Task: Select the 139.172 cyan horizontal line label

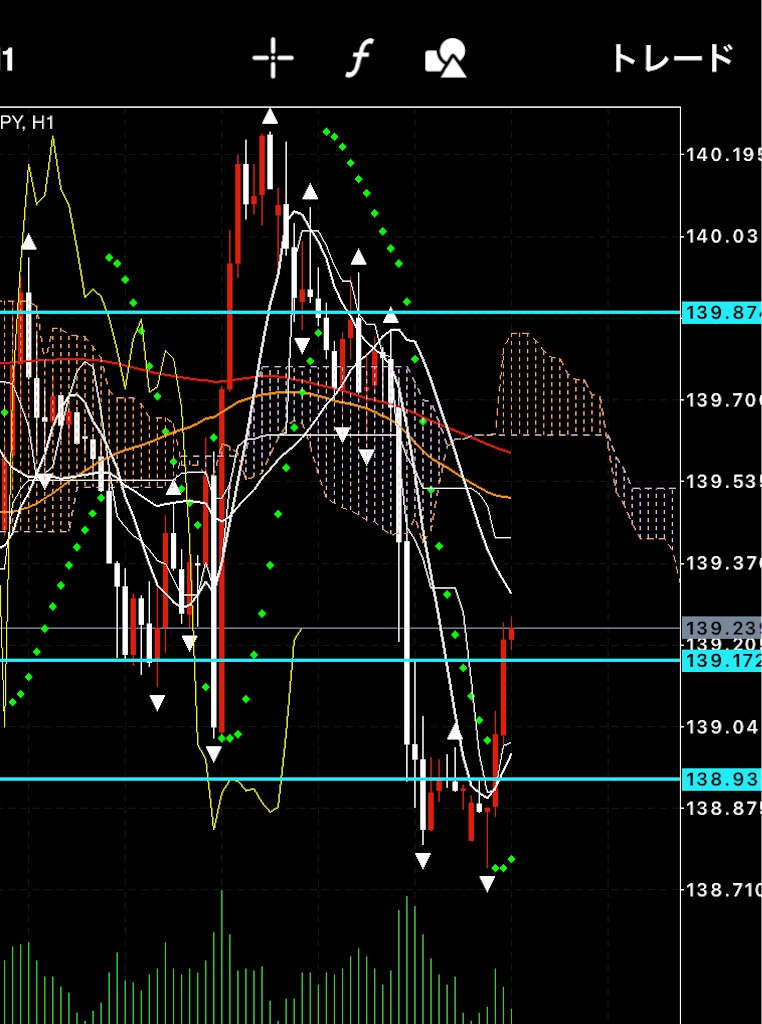Action: coord(722,661)
